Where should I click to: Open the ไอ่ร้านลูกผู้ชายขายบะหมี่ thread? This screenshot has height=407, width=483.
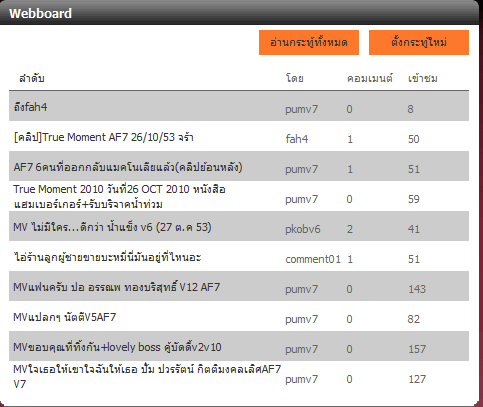coord(107,257)
